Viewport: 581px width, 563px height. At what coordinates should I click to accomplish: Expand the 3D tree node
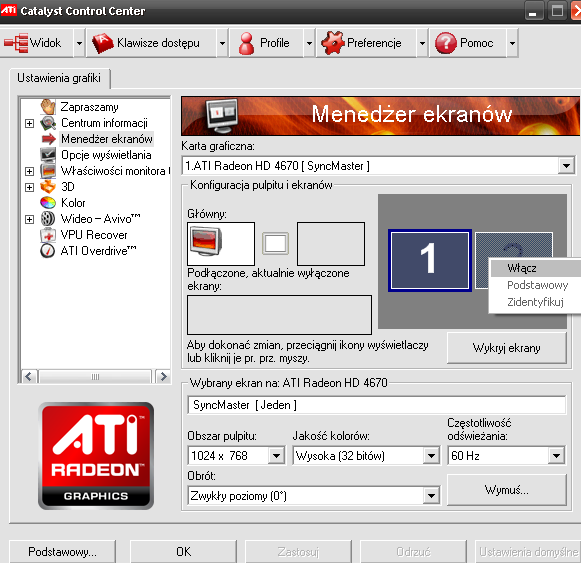pos(29,187)
